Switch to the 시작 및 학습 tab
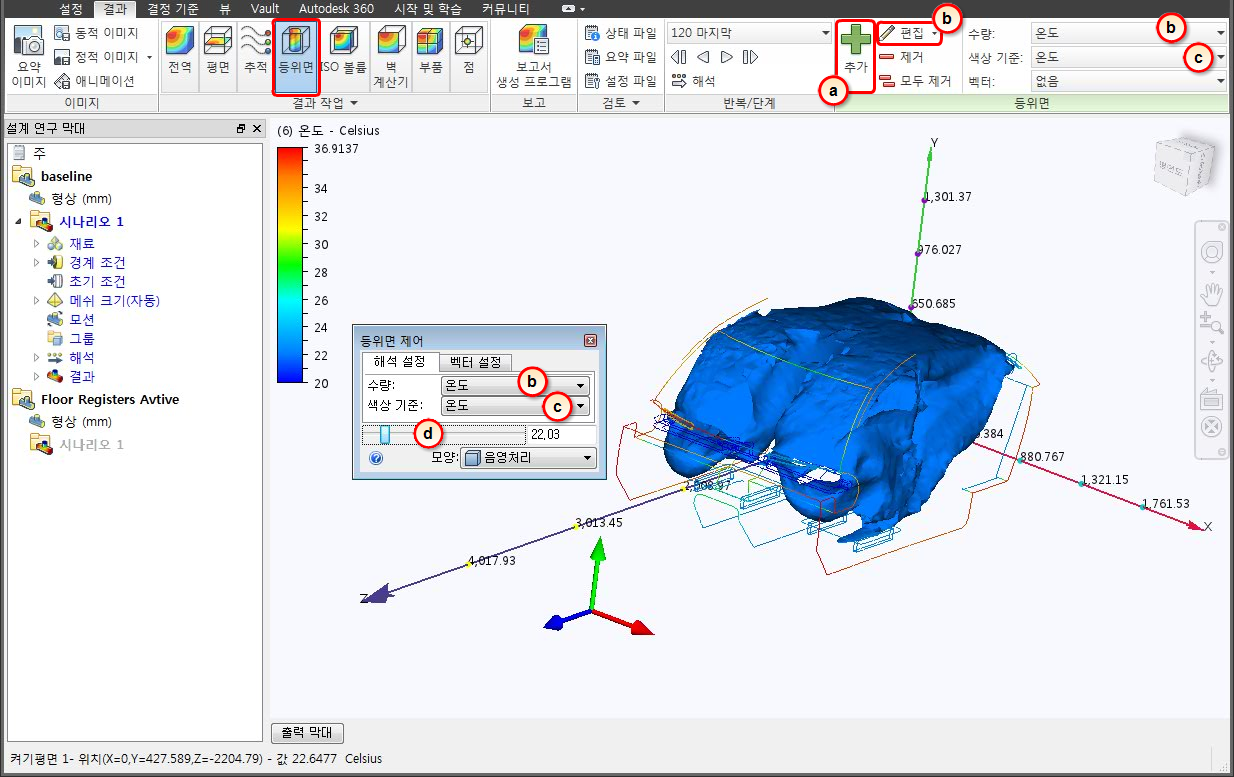Screen dimensions: 1234x777 [x=429, y=9]
